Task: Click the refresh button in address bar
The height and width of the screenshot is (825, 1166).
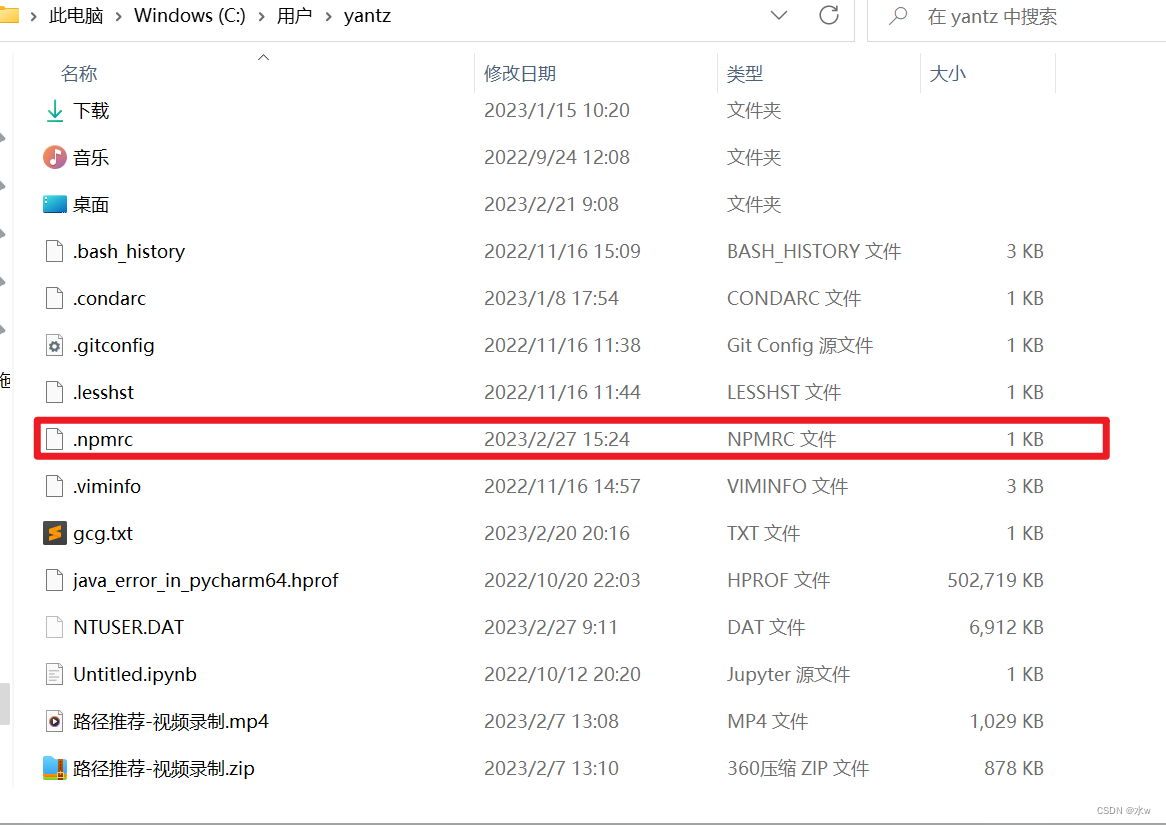Action: (x=828, y=15)
